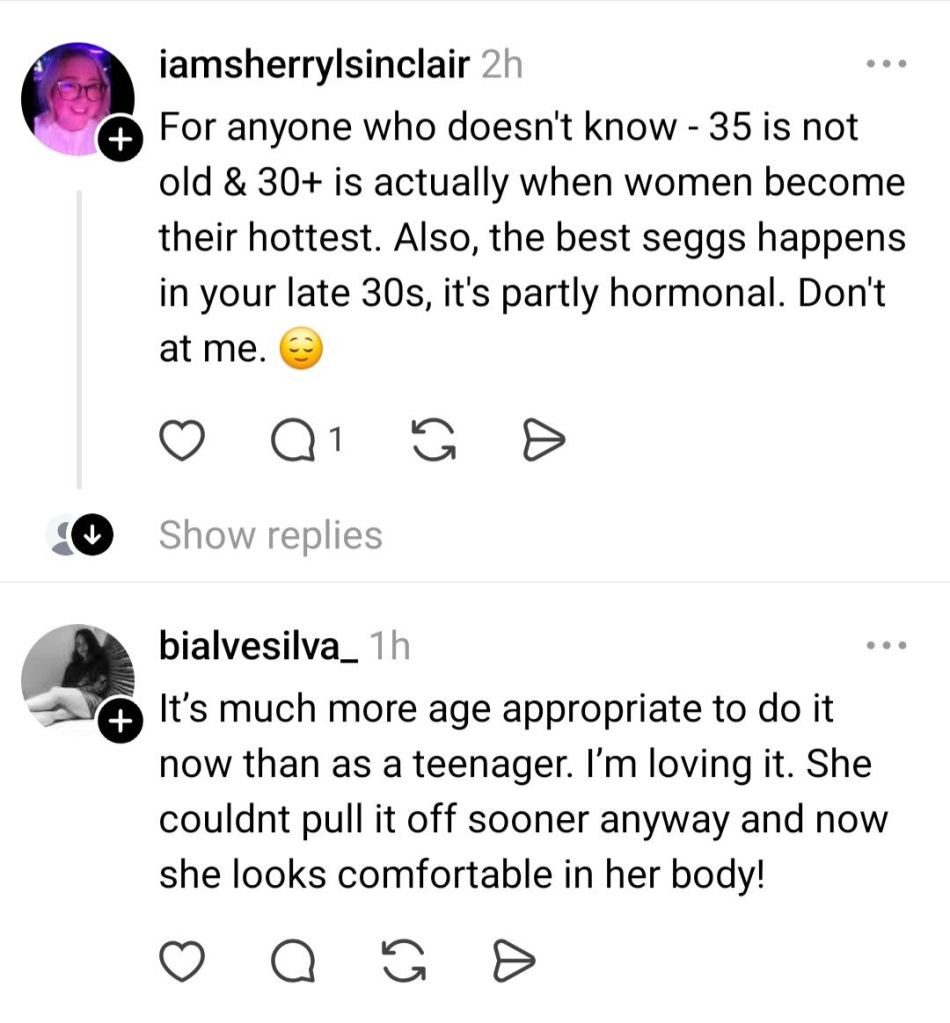This screenshot has width=950, height=1023.
Task: Open bialvesilva_'s post text about age appropriate
Action: coord(520,792)
